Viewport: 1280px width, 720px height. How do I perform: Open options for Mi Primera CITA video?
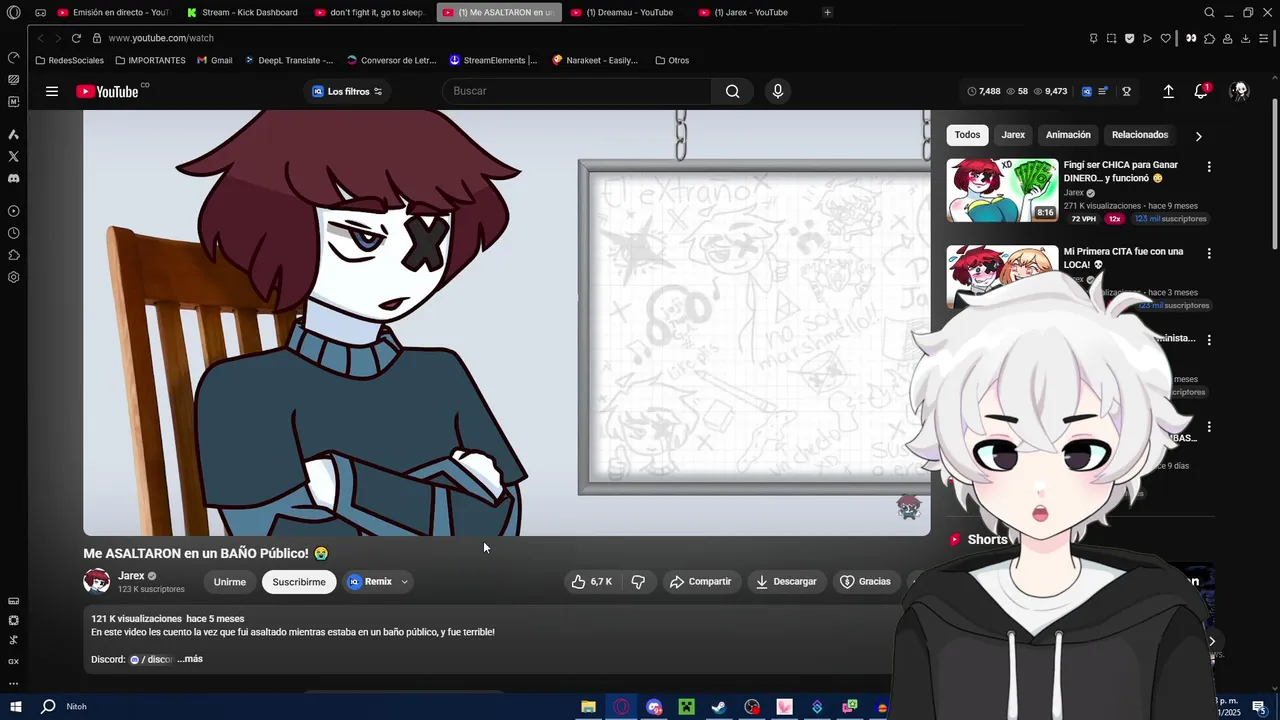tap(1209, 254)
